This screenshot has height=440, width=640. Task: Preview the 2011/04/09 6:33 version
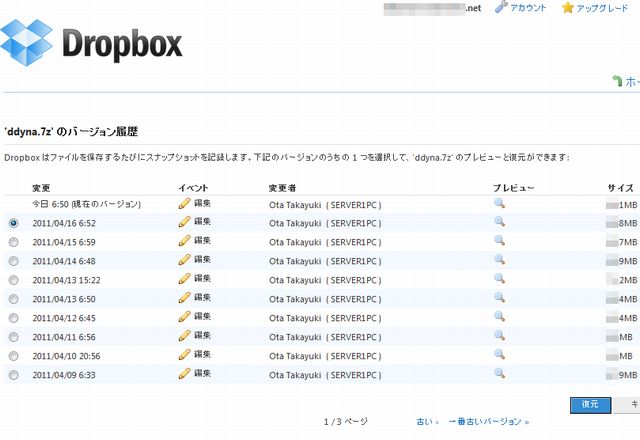click(499, 373)
